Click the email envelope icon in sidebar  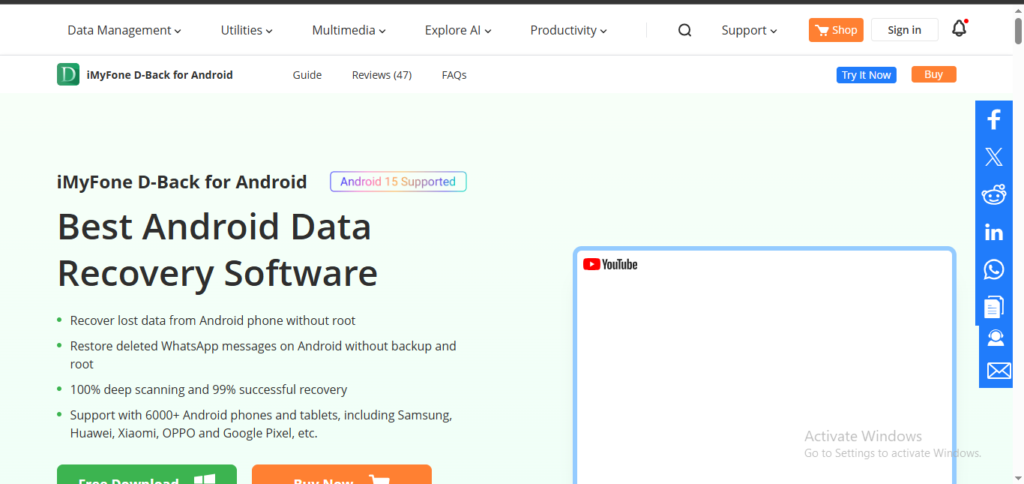999,371
